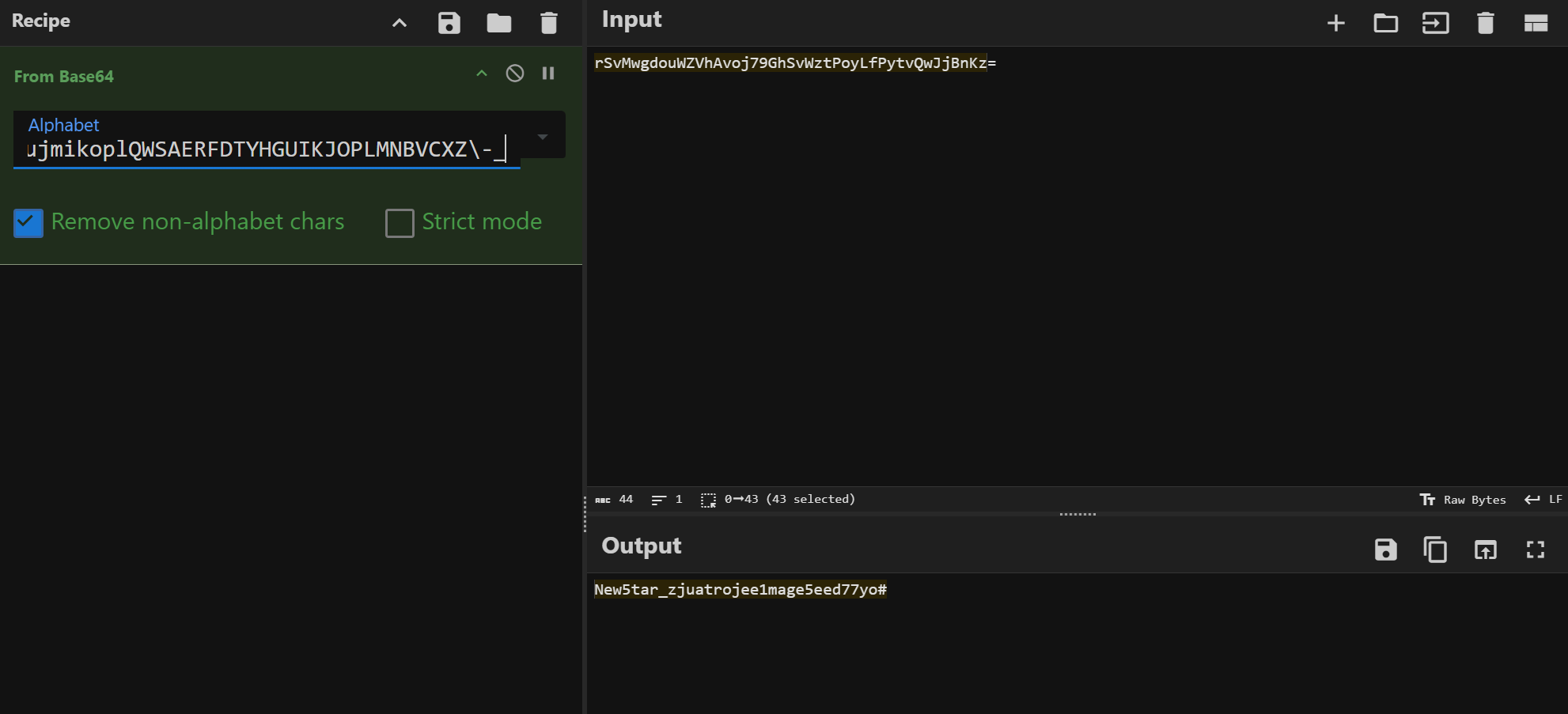1568x714 pixels.
Task: Save the recipe
Action: click(449, 23)
